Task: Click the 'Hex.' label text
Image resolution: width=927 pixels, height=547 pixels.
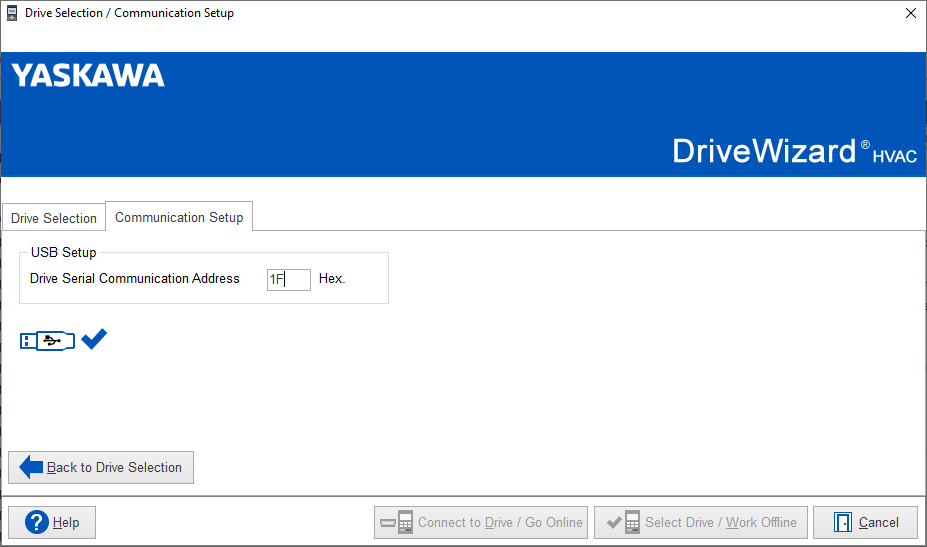Action: pyautogui.click(x=332, y=279)
